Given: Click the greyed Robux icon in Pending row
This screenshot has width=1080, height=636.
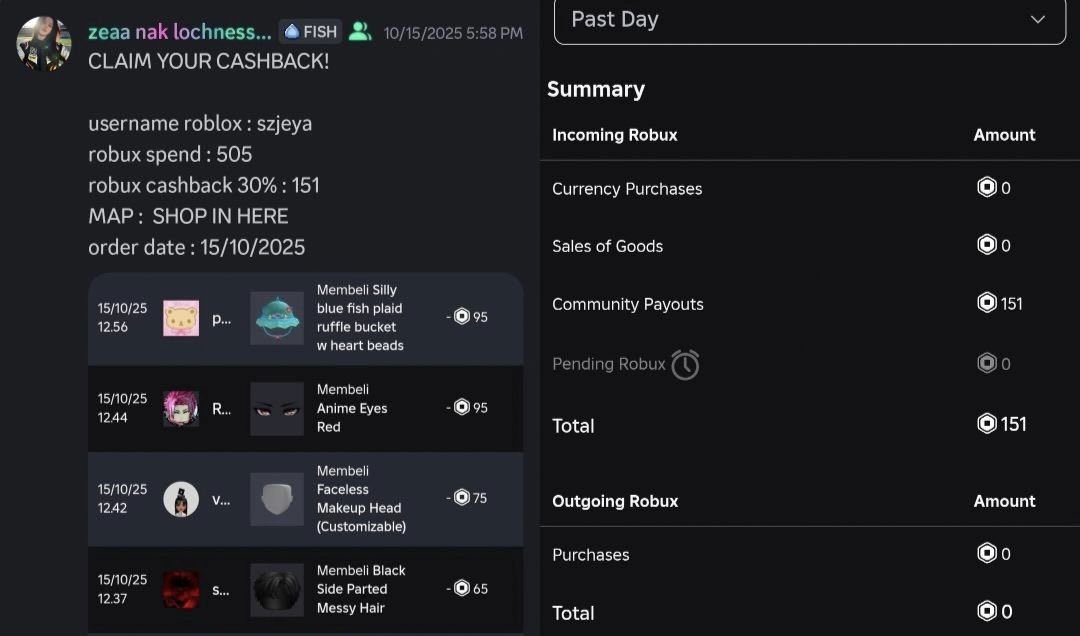Looking at the screenshot, I should pos(987,362).
